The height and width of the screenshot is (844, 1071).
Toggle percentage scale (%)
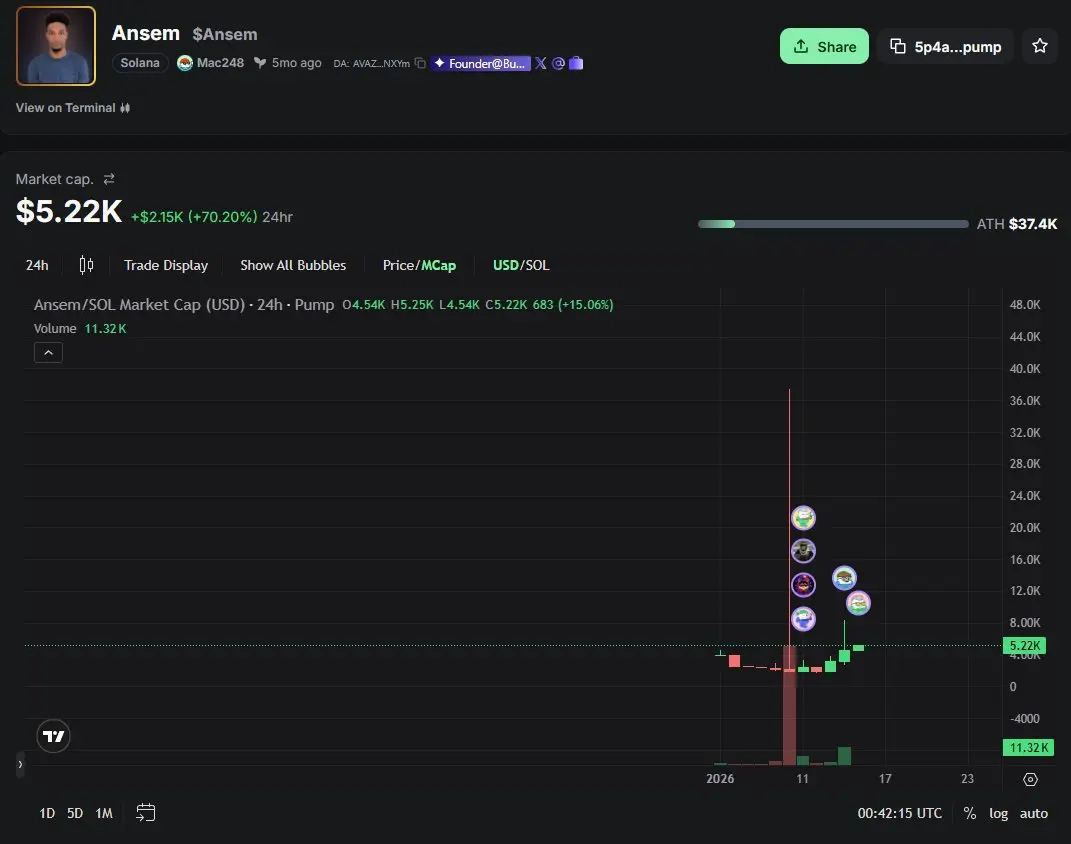click(x=969, y=813)
